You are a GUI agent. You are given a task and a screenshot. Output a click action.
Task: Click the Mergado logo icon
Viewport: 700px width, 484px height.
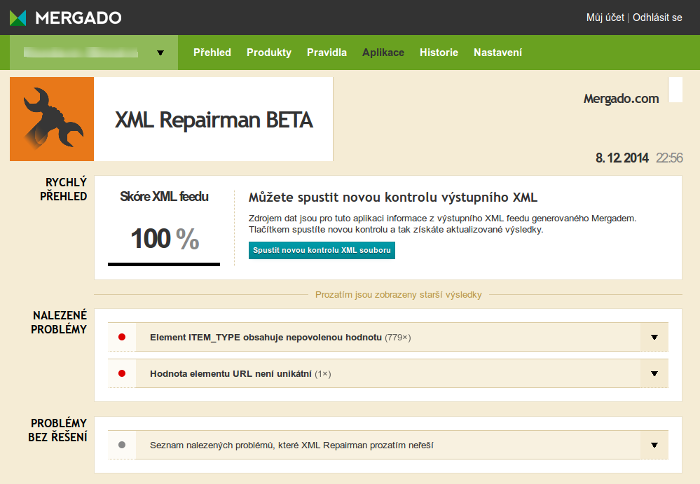[18, 18]
